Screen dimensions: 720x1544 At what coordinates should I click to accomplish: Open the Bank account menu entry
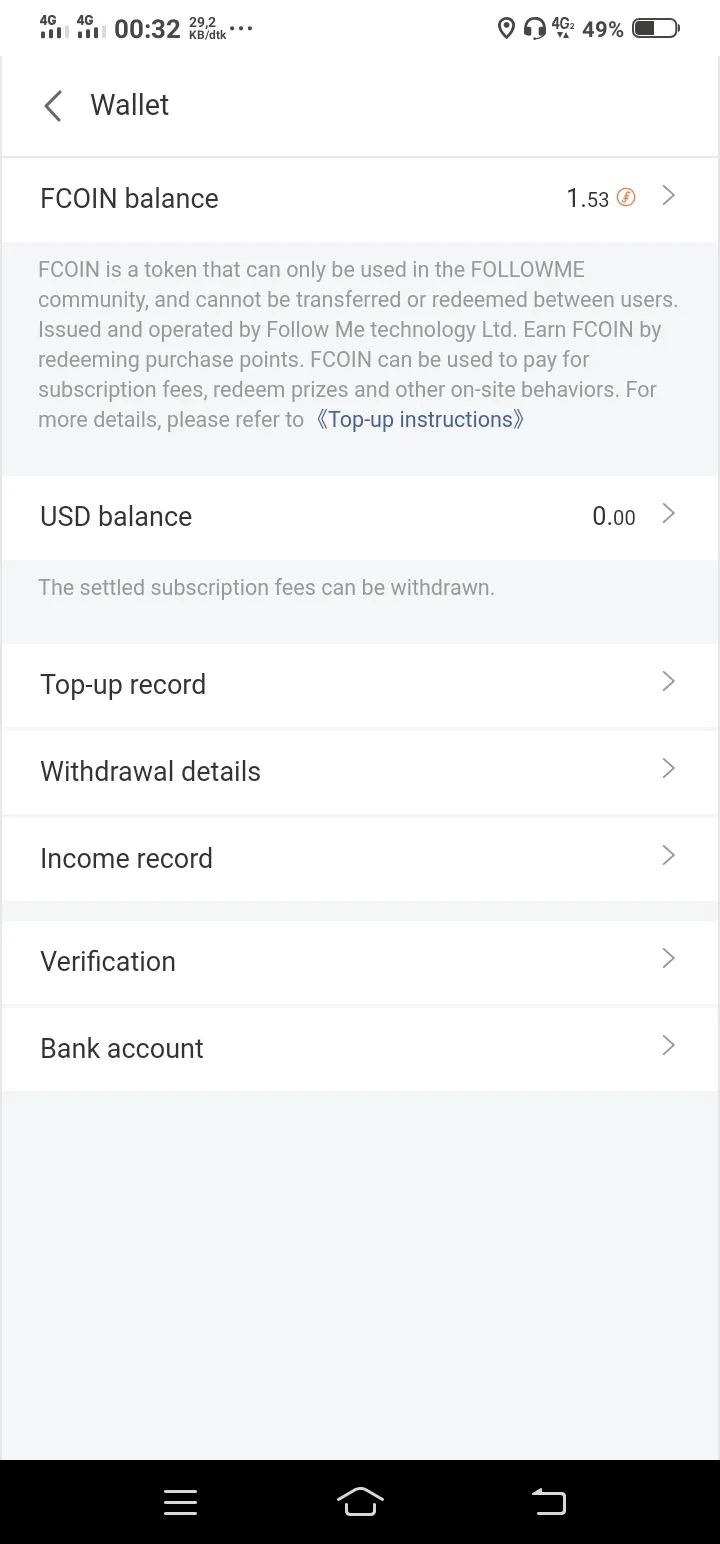(x=360, y=1048)
